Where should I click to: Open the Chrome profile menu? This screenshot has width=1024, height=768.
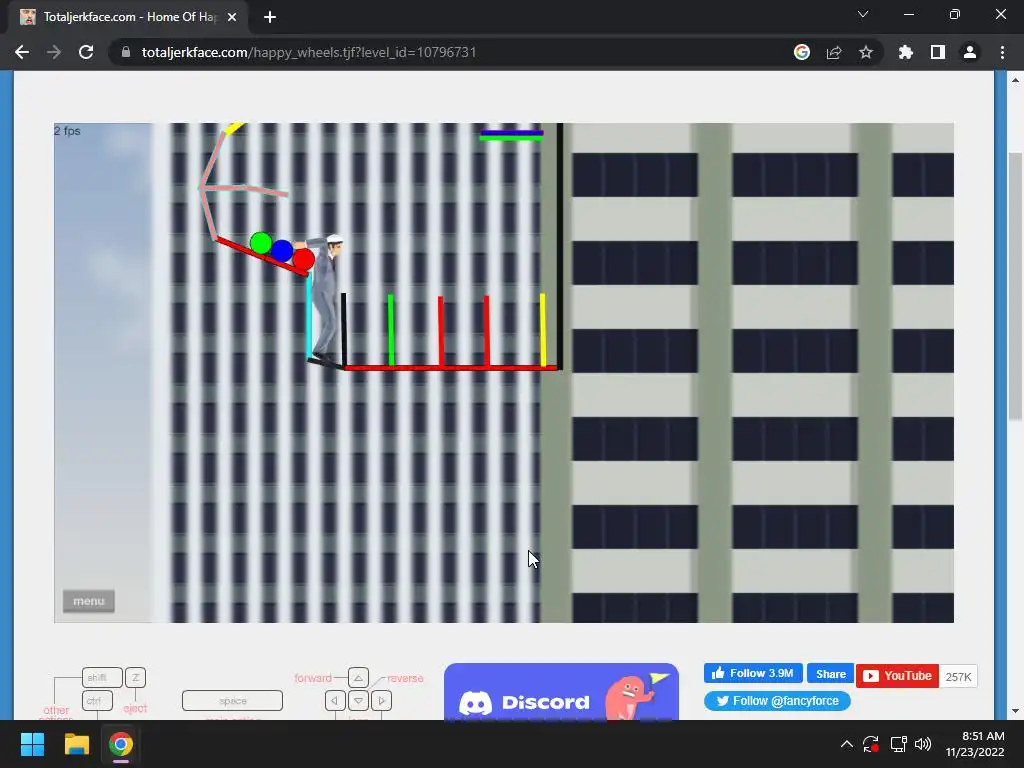[x=970, y=52]
